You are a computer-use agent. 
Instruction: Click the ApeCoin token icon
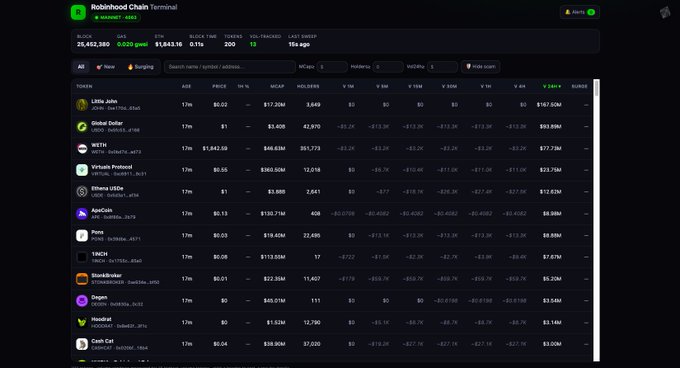pyautogui.click(x=82, y=213)
